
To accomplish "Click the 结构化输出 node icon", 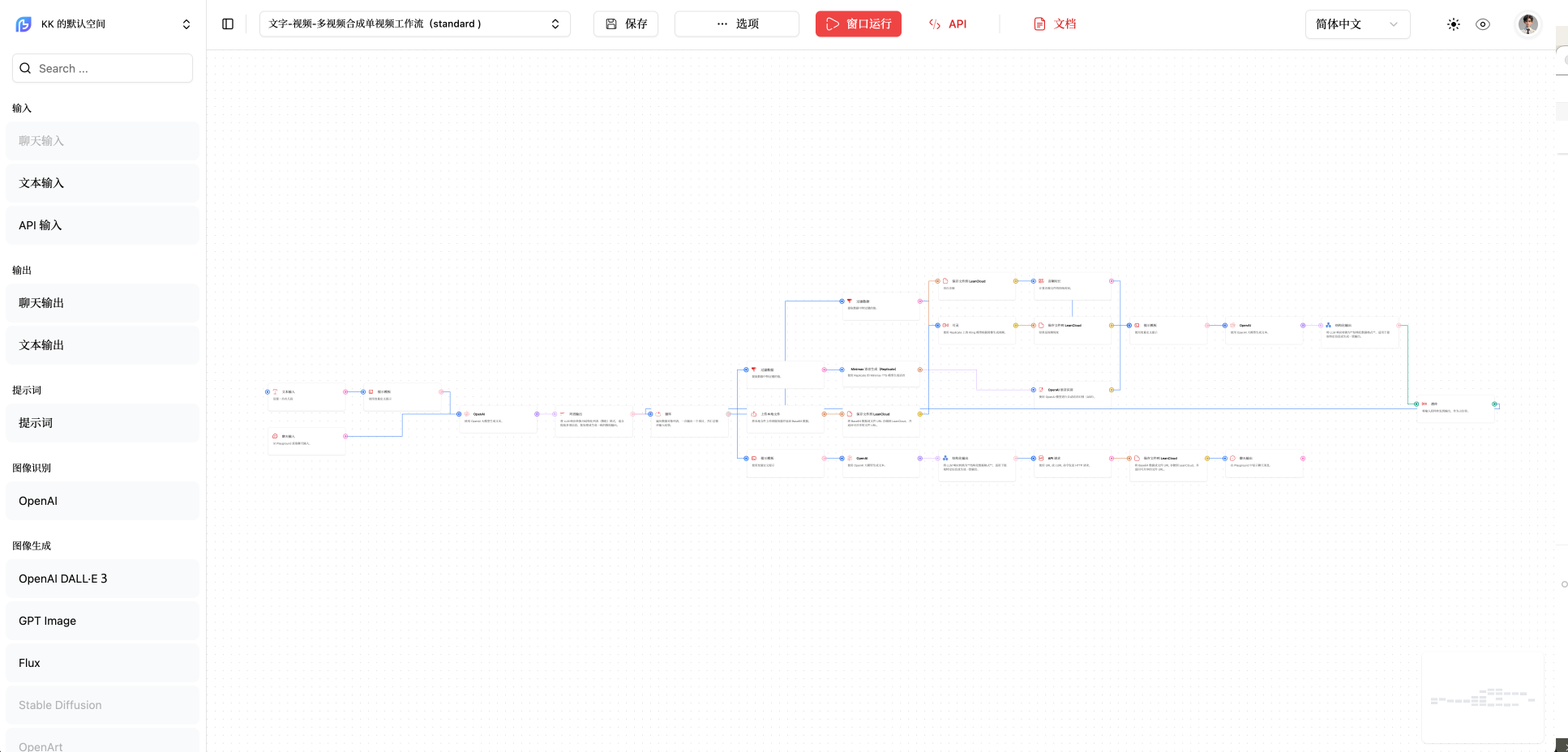I will click(945, 458).
